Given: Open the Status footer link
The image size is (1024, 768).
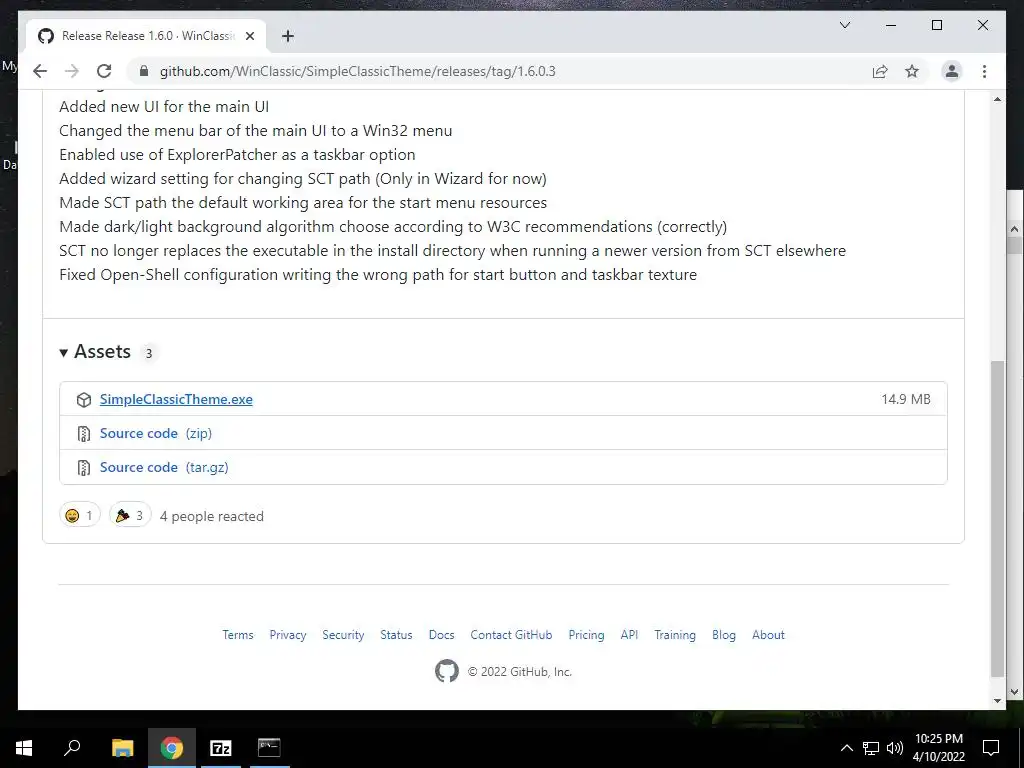Looking at the screenshot, I should click(396, 635).
